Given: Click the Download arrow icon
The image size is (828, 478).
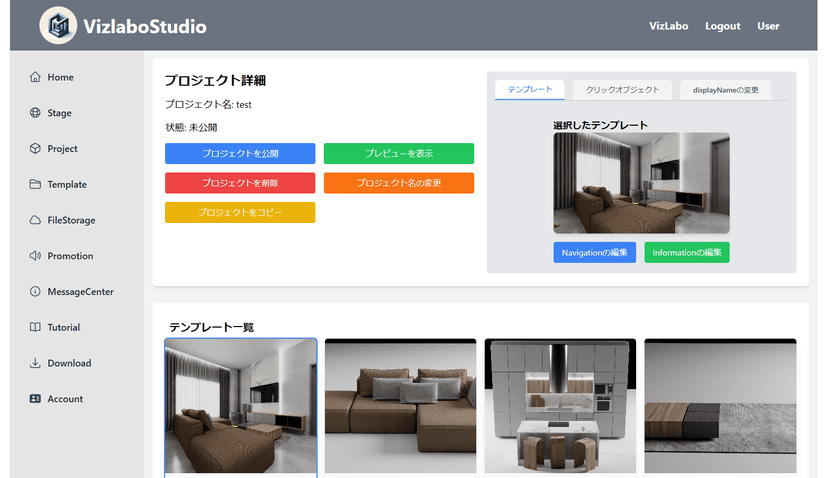Looking at the screenshot, I should click(x=35, y=363).
